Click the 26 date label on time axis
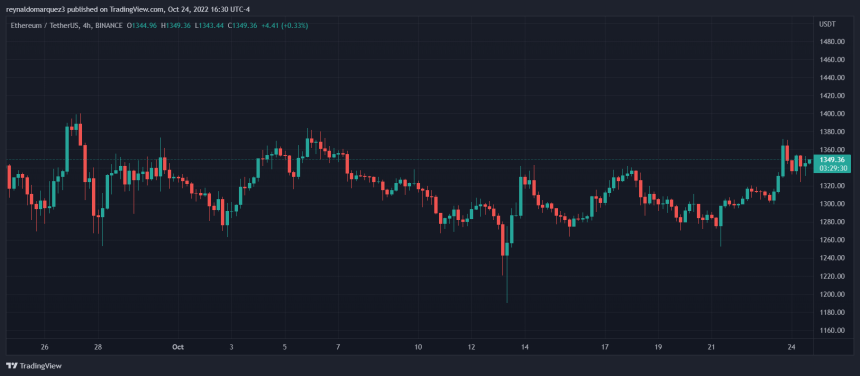 pyautogui.click(x=45, y=347)
